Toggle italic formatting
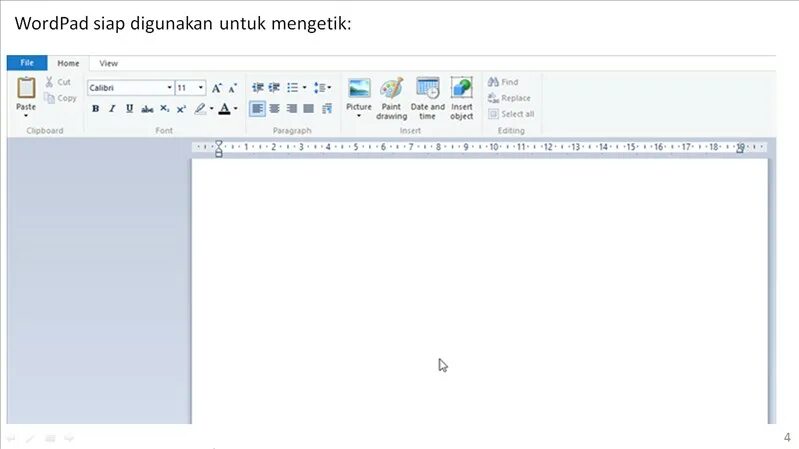The width and height of the screenshot is (799, 449). [x=112, y=109]
